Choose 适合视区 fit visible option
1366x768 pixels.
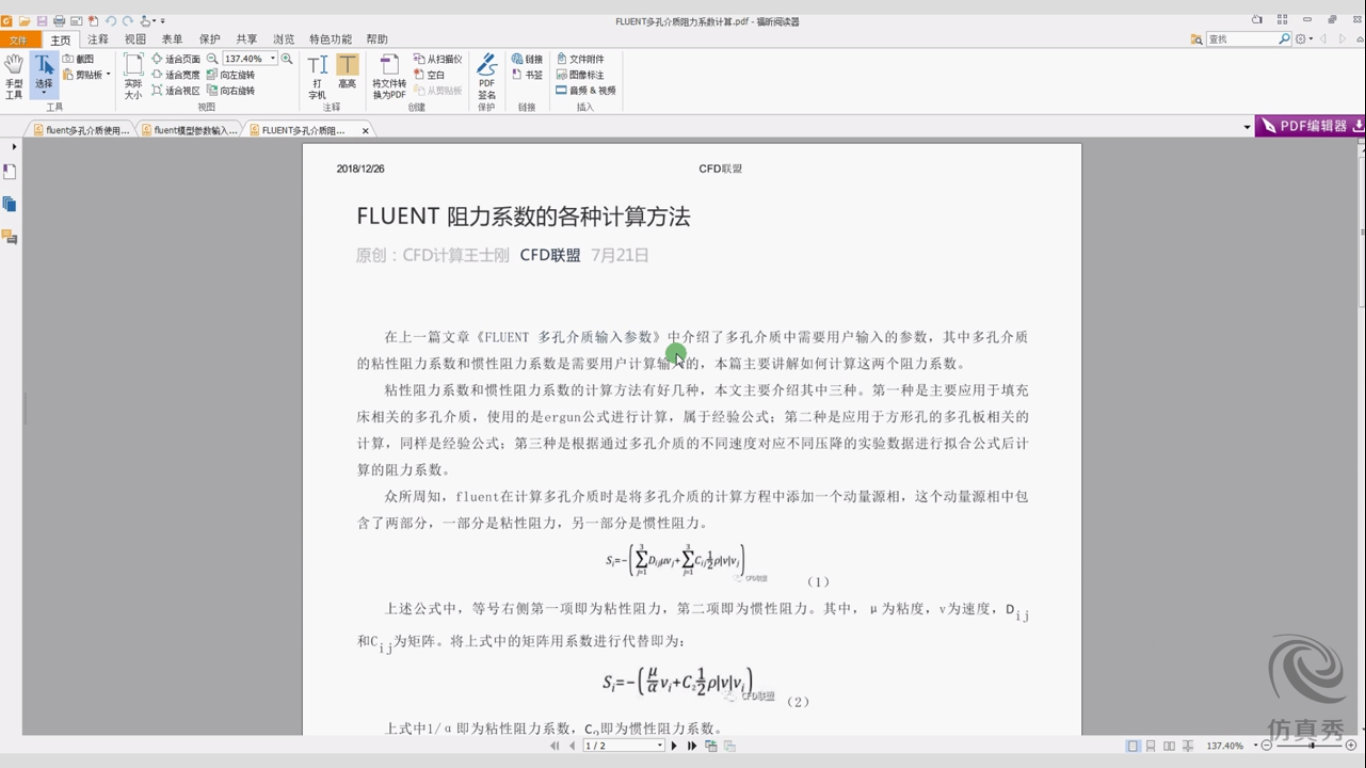[x=176, y=90]
